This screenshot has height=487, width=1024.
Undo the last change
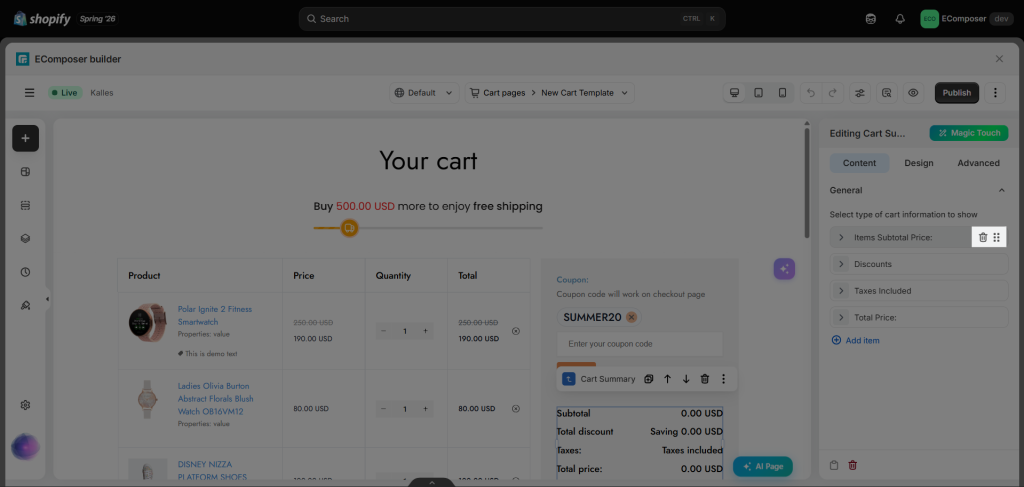point(811,93)
